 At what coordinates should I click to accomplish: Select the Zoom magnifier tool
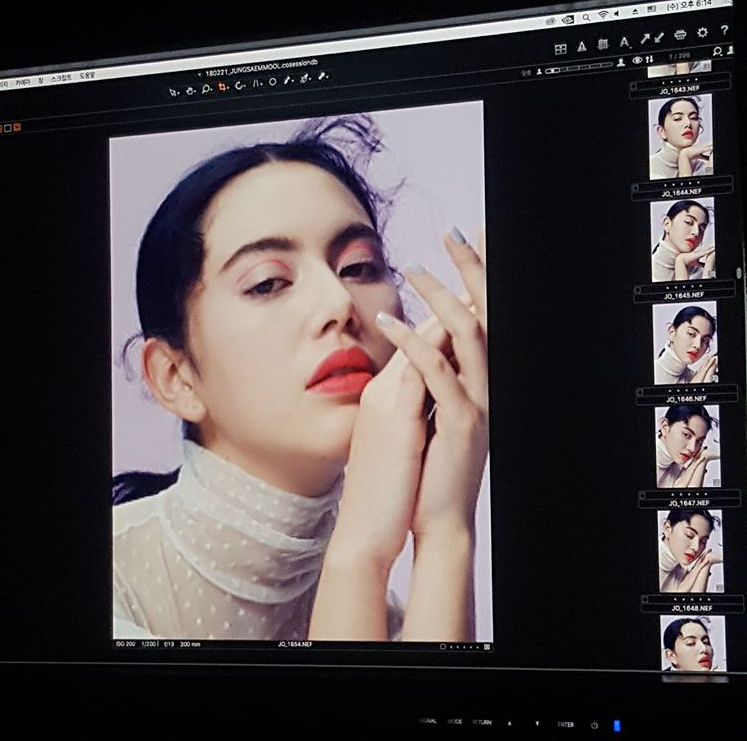pyautogui.click(x=206, y=89)
